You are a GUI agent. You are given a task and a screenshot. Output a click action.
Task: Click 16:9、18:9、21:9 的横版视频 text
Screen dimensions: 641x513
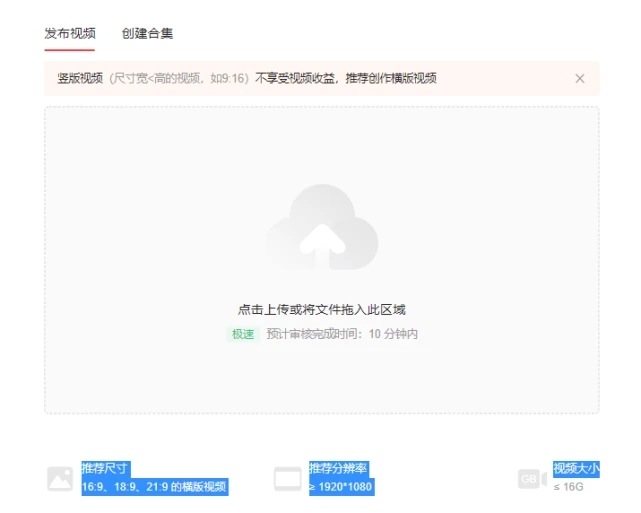click(155, 487)
